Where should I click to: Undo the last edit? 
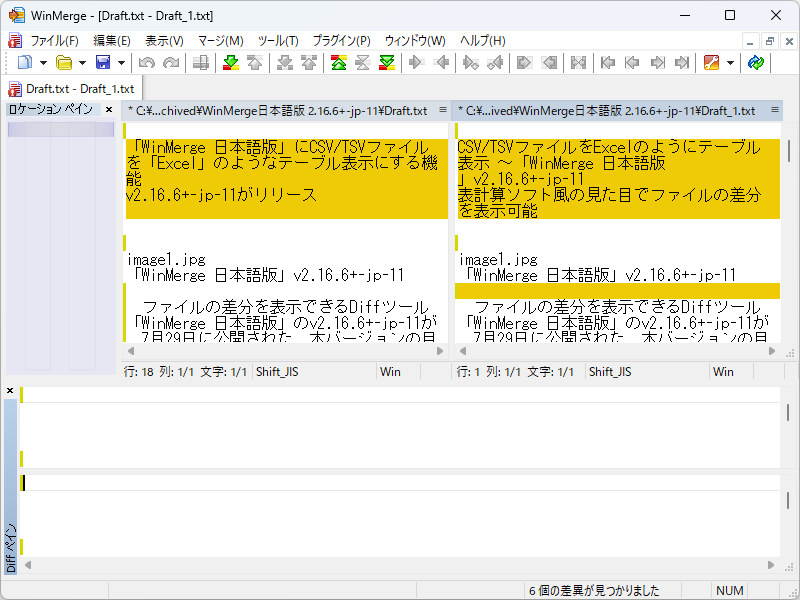point(145,63)
